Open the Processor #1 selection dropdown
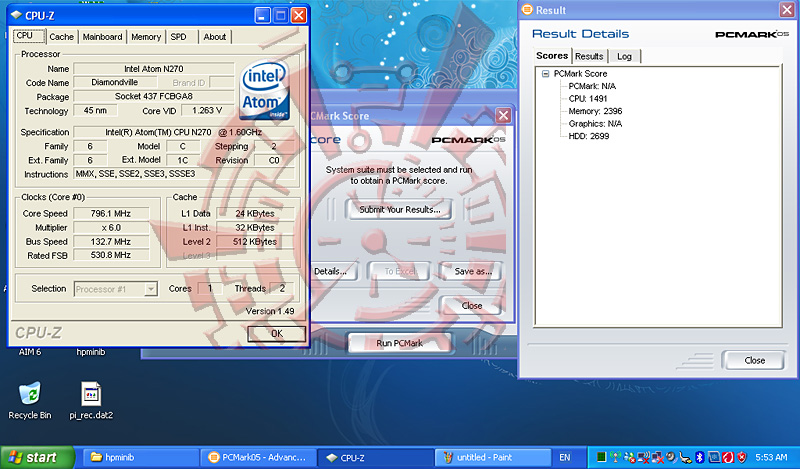Viewport: 800px width, 469px height. click(116, 289)
